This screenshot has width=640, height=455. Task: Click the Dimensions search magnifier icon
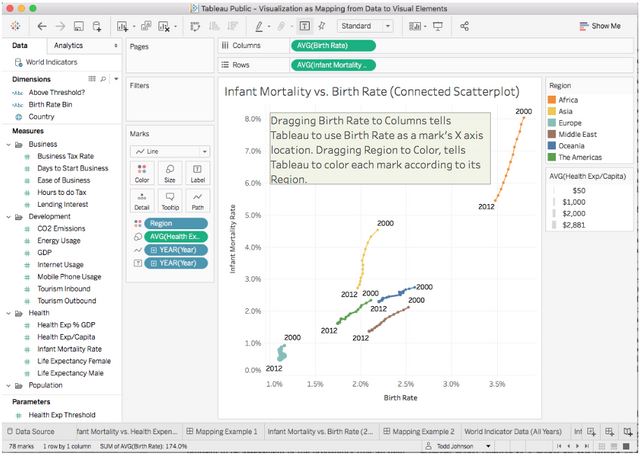click(103, 79)
